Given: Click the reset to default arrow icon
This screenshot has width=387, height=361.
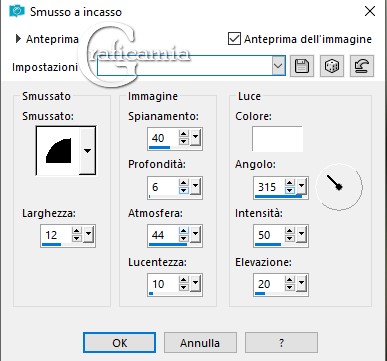Looking at the screenshot, I should coord(362,66).
